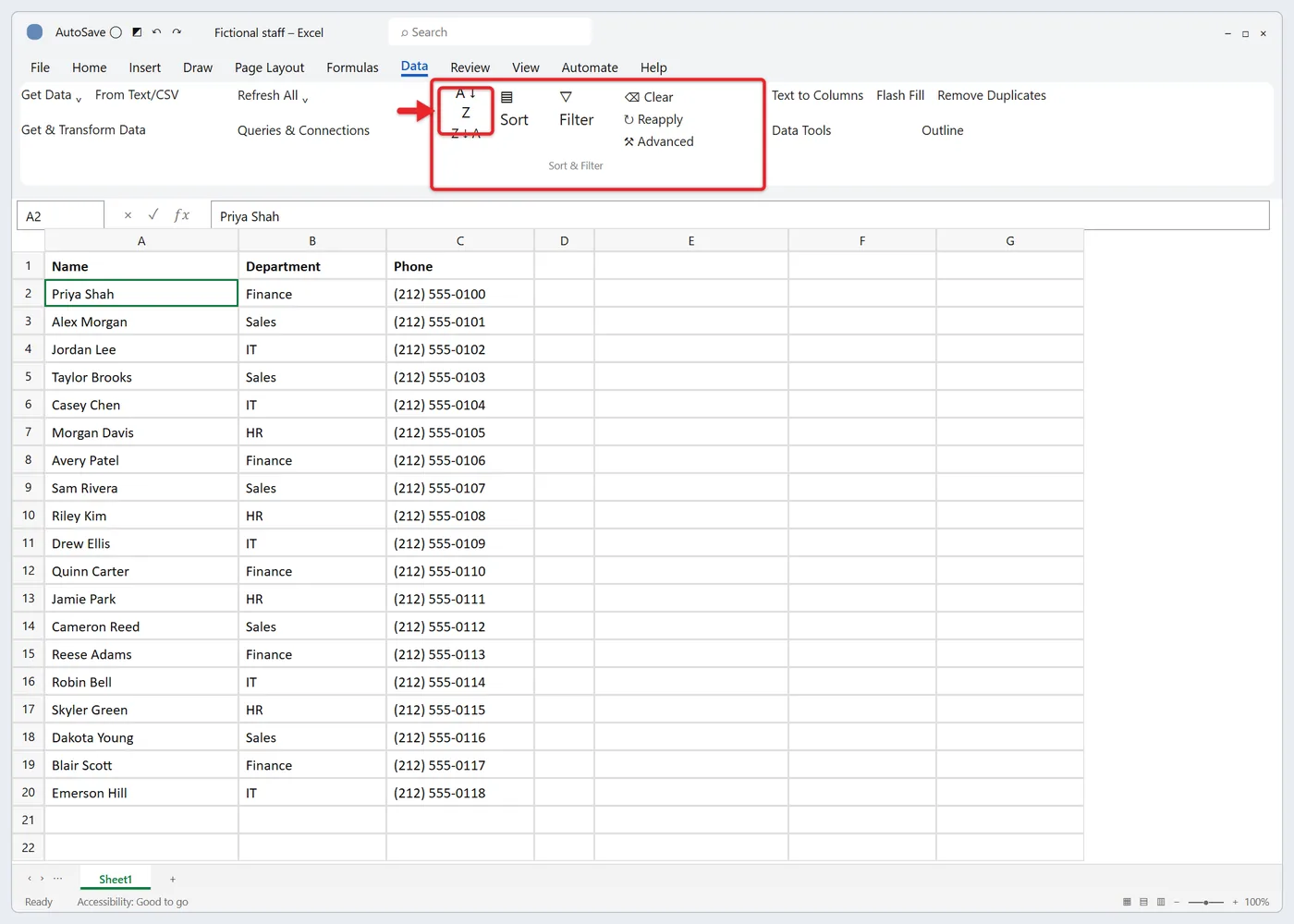Open Advanced filter options

coord(659,141)
